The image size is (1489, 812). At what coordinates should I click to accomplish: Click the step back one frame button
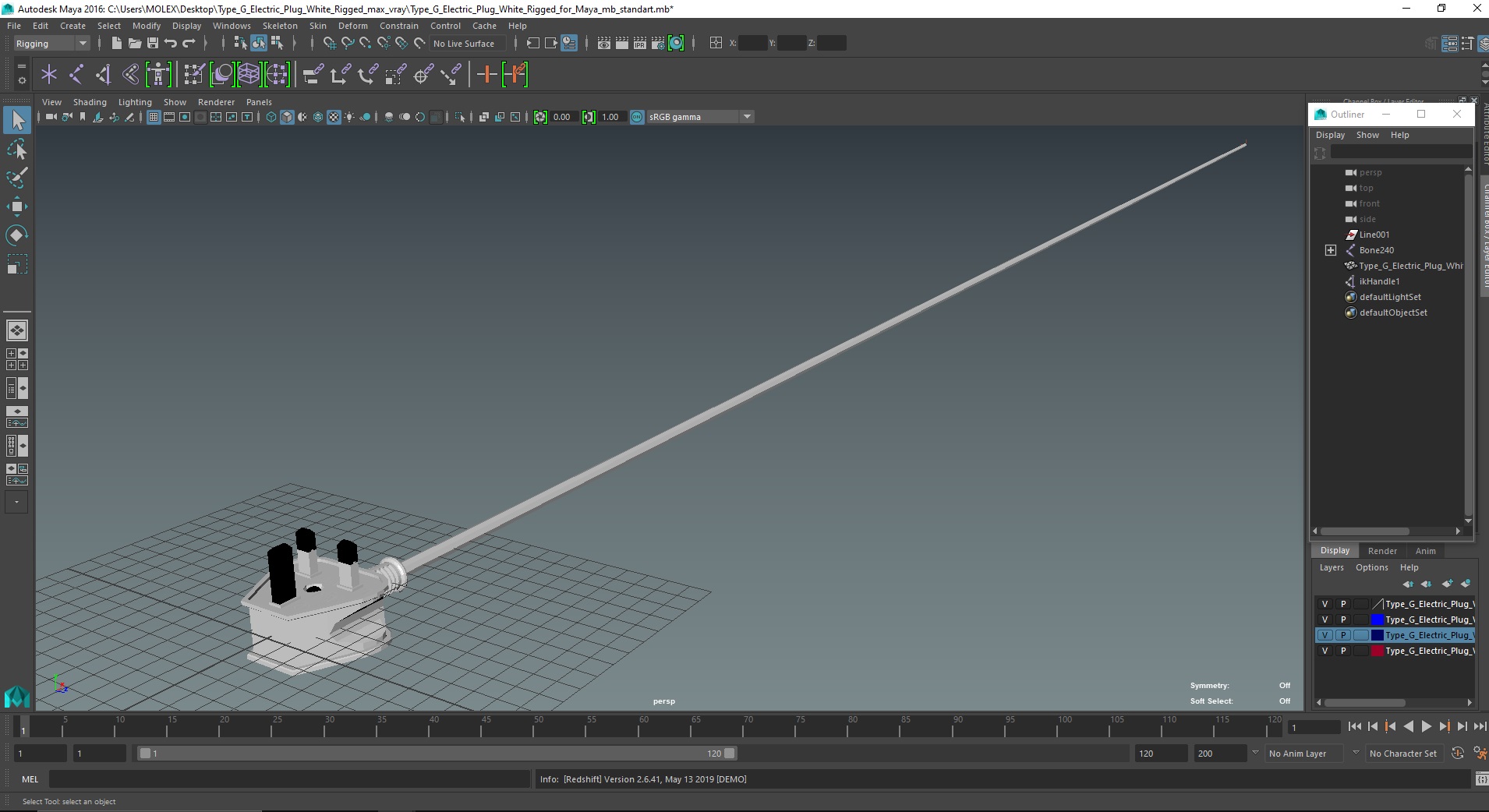click(x=1373, y=726)
